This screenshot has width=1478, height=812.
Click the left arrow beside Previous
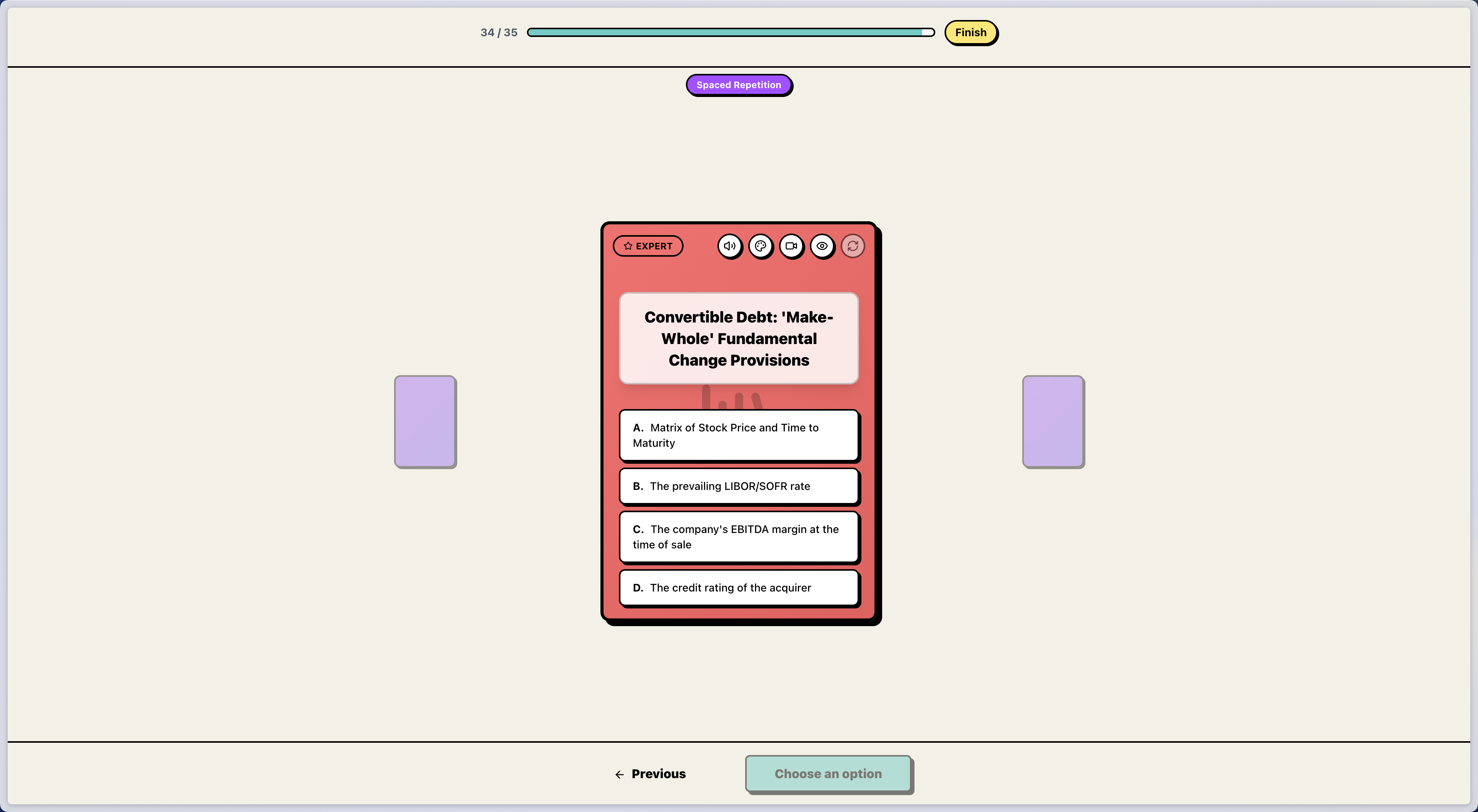point(620,775)
